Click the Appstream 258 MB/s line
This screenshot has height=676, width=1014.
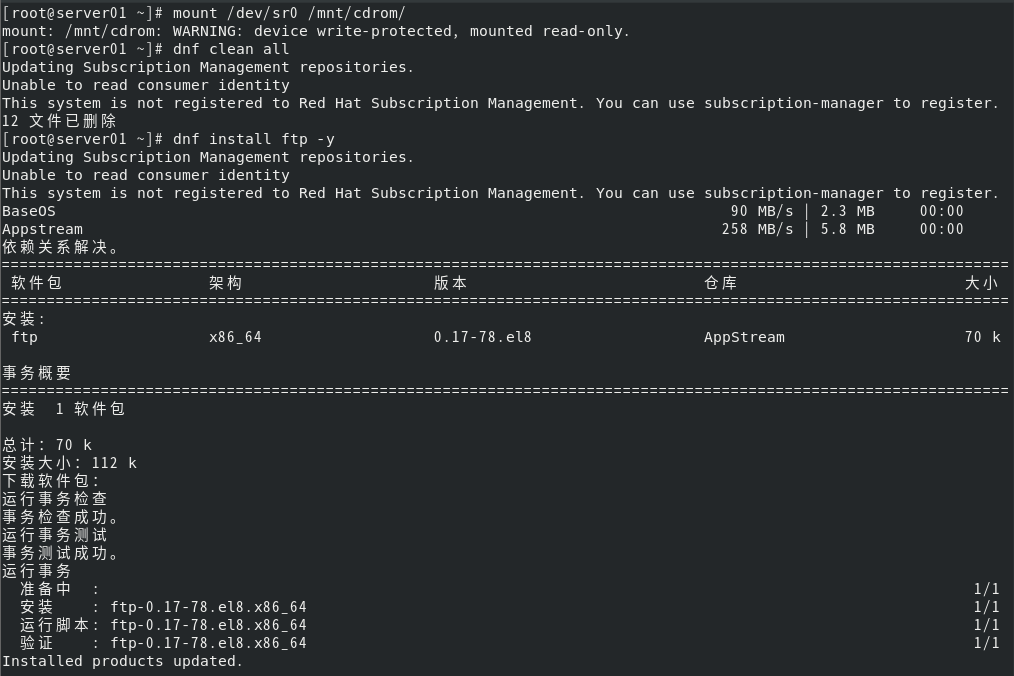coord(482,229)
